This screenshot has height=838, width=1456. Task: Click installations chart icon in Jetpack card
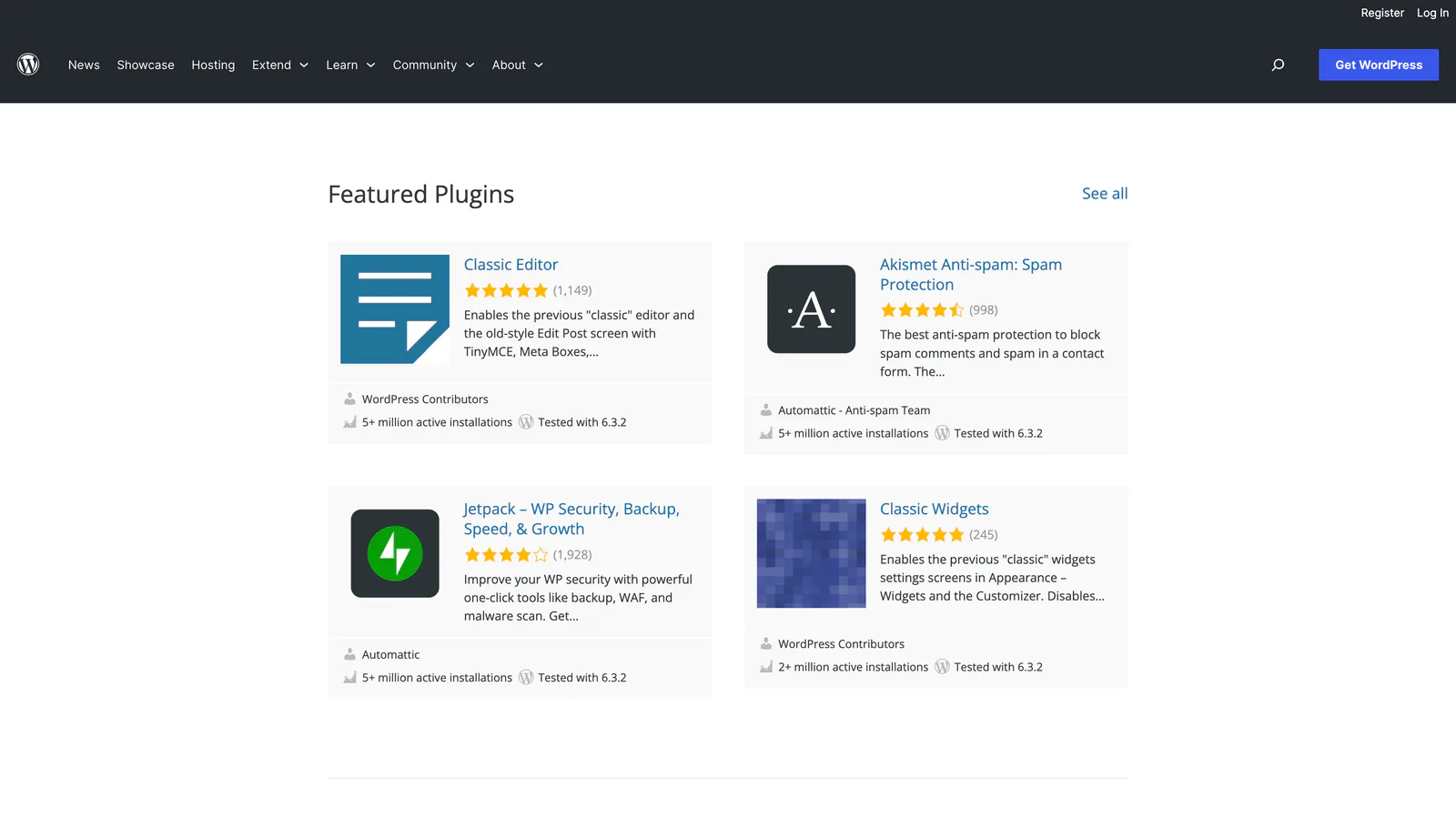[x=349, y=678]
